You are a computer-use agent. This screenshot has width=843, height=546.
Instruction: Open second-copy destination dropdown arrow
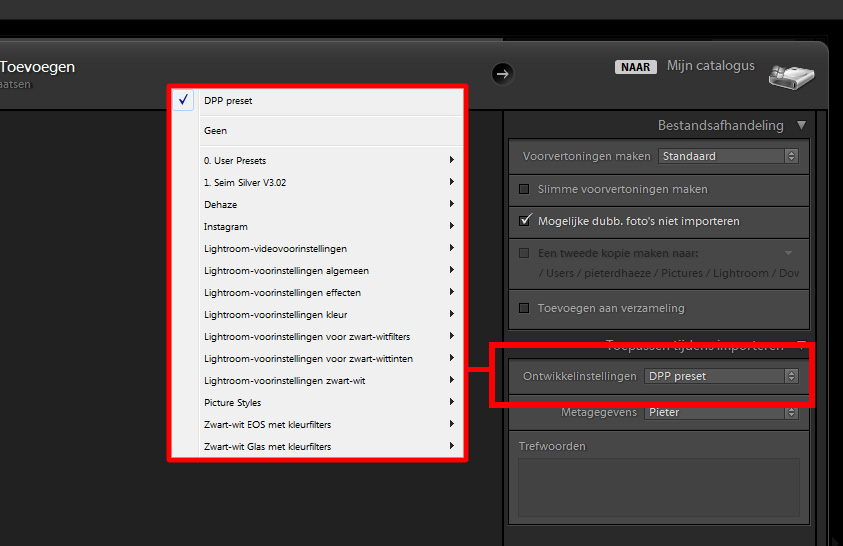tap(788, 253)
